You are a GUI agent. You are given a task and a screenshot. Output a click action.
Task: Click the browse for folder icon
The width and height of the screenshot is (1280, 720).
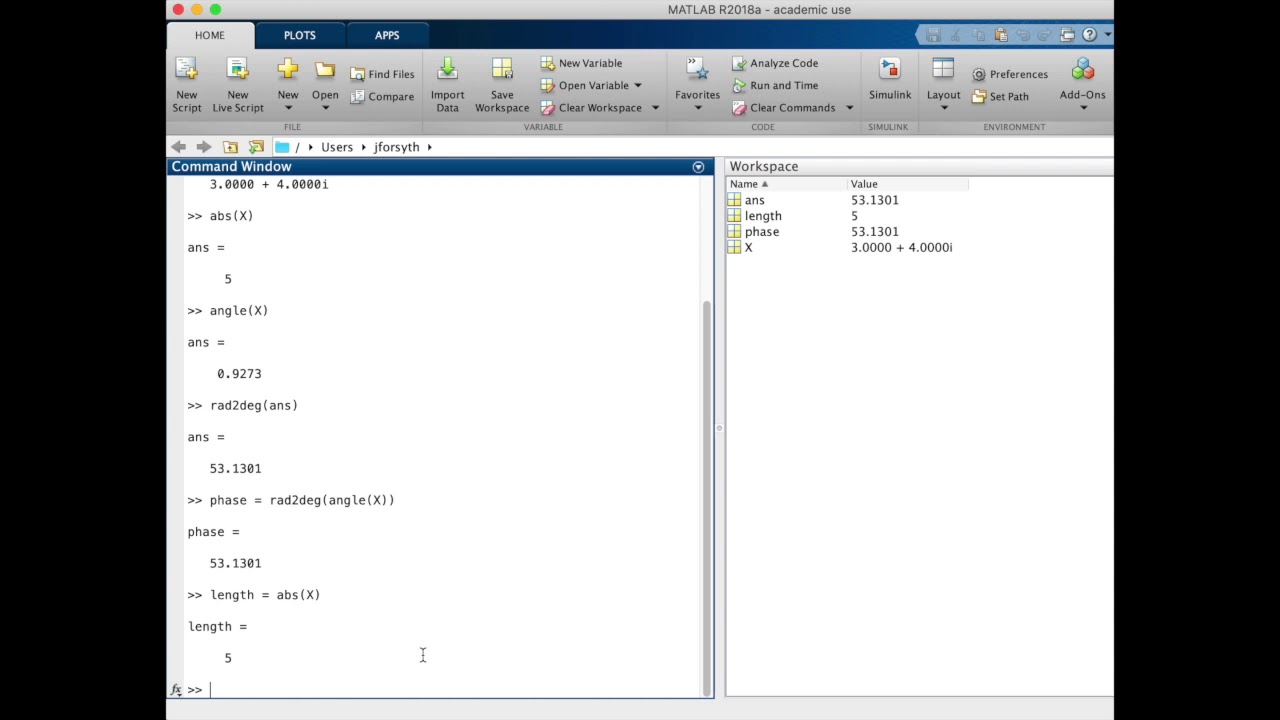(256, 147)
